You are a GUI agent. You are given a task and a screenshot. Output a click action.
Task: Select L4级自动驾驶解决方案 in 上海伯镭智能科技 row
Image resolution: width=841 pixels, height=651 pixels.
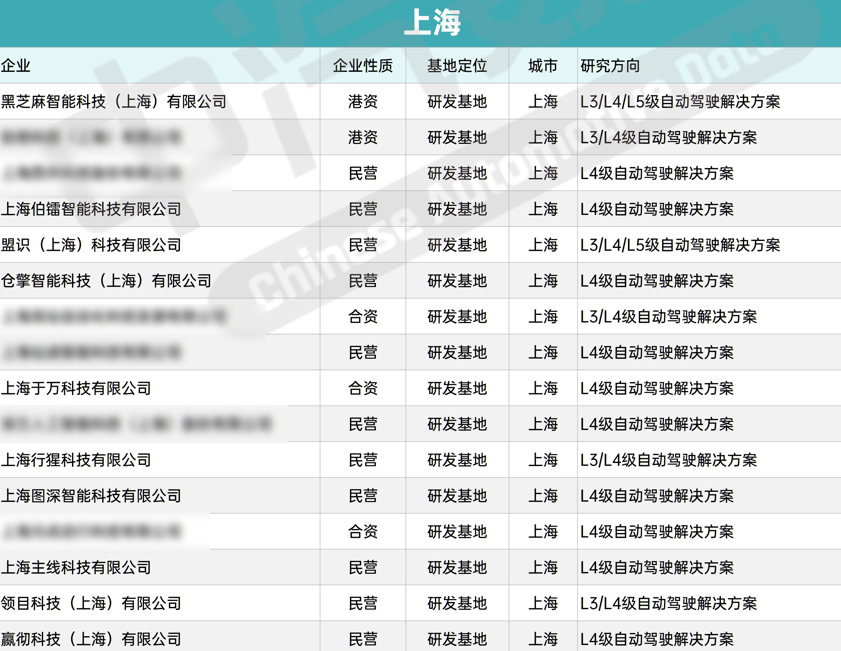[x=657, y=209]
